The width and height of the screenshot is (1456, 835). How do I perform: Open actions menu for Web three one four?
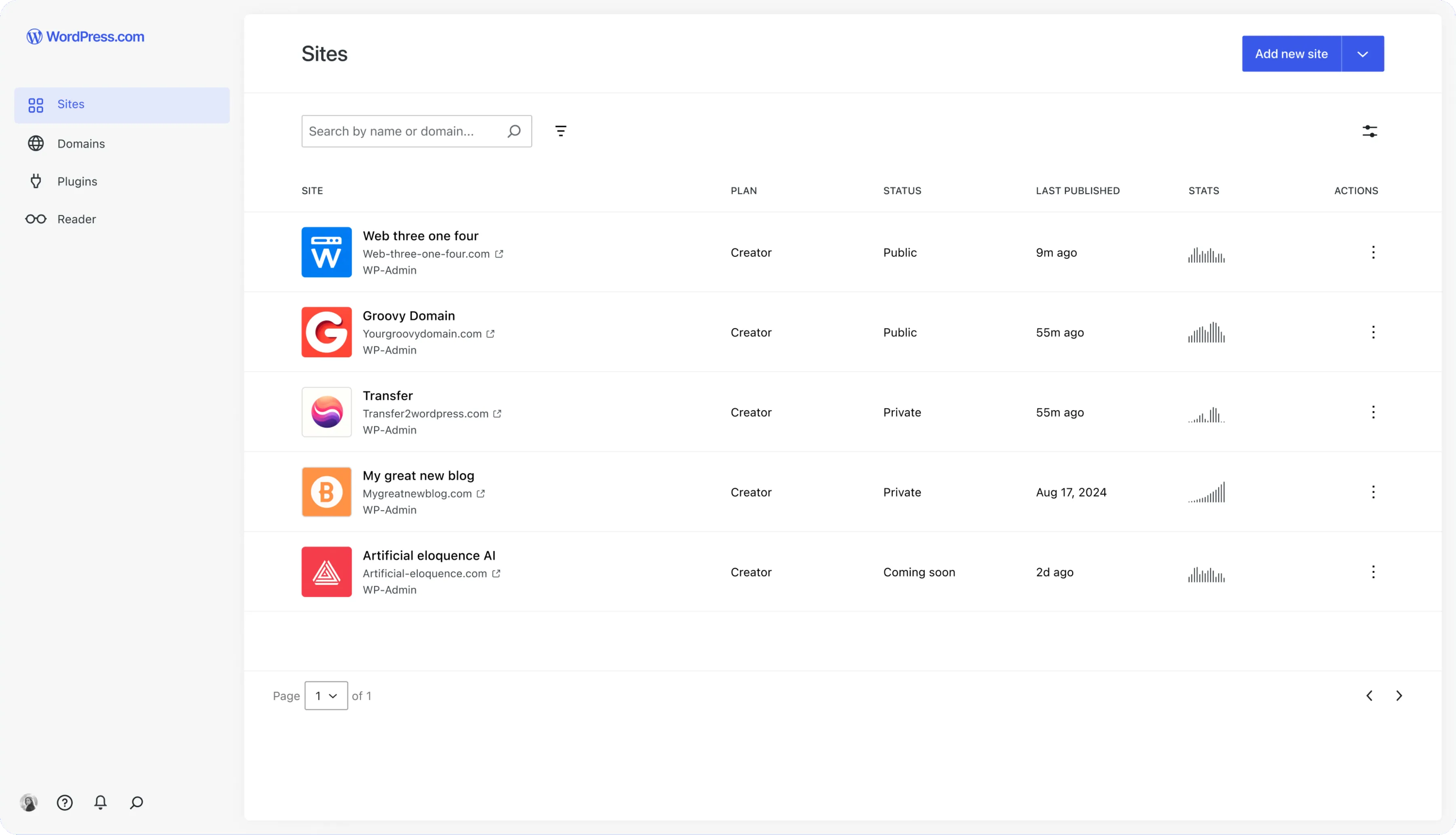[1373, 252]
